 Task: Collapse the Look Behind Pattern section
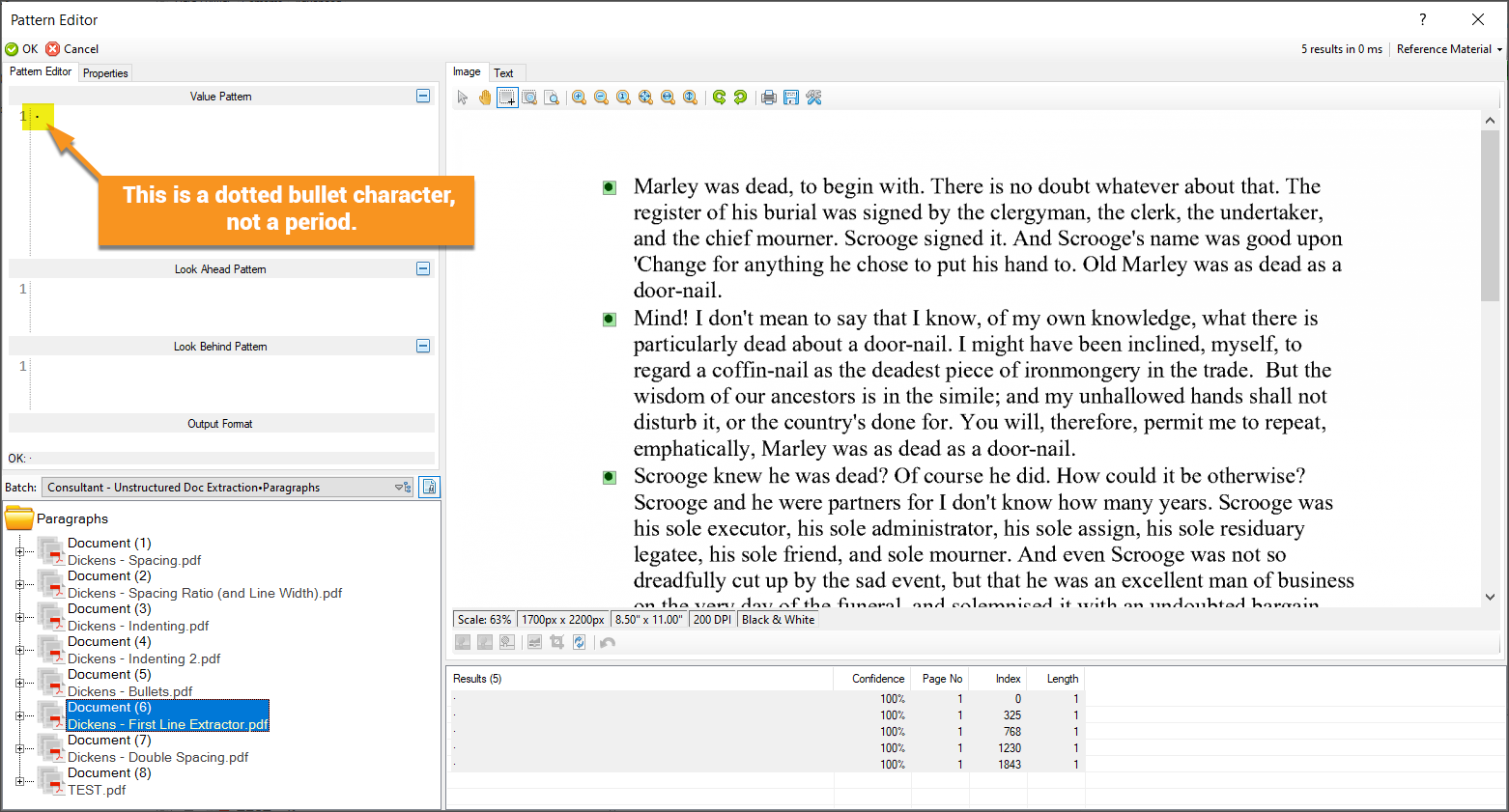pos(423,346)
